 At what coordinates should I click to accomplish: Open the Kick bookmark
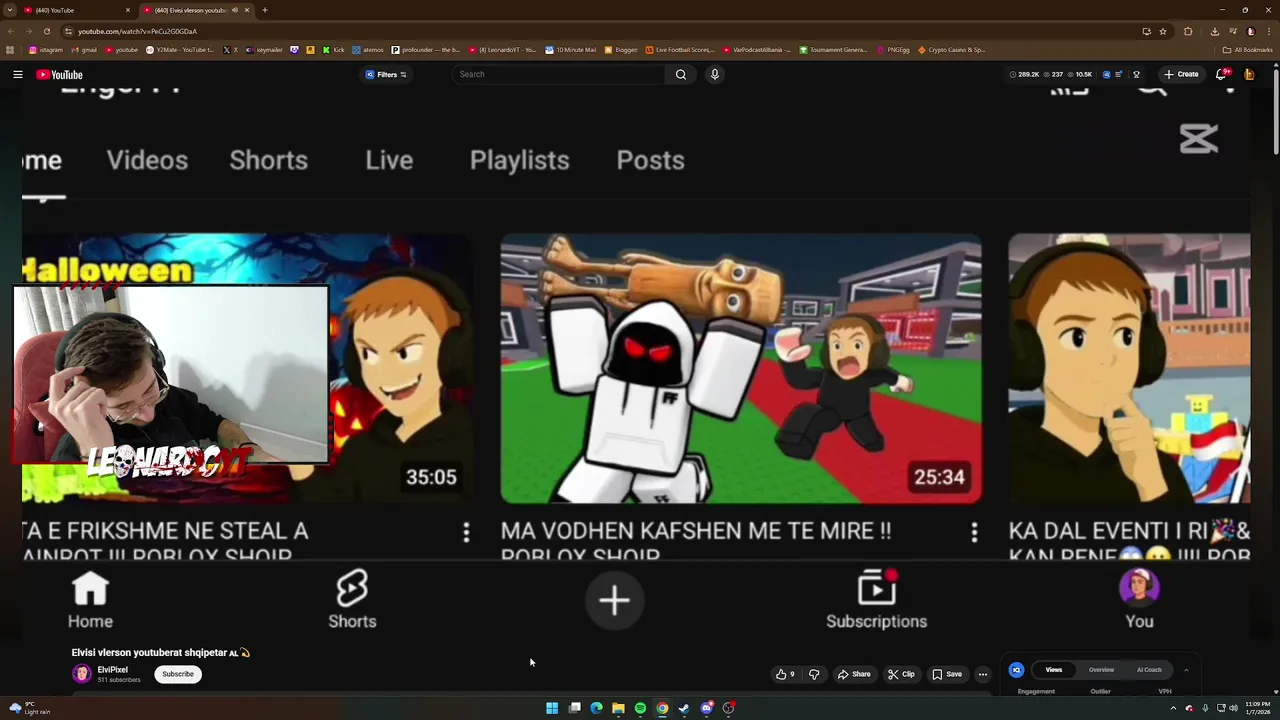(x=334, y=49)
